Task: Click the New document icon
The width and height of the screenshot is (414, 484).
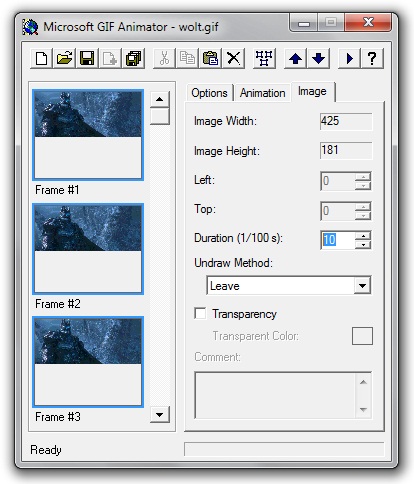Action: click(x=41, y=59)
